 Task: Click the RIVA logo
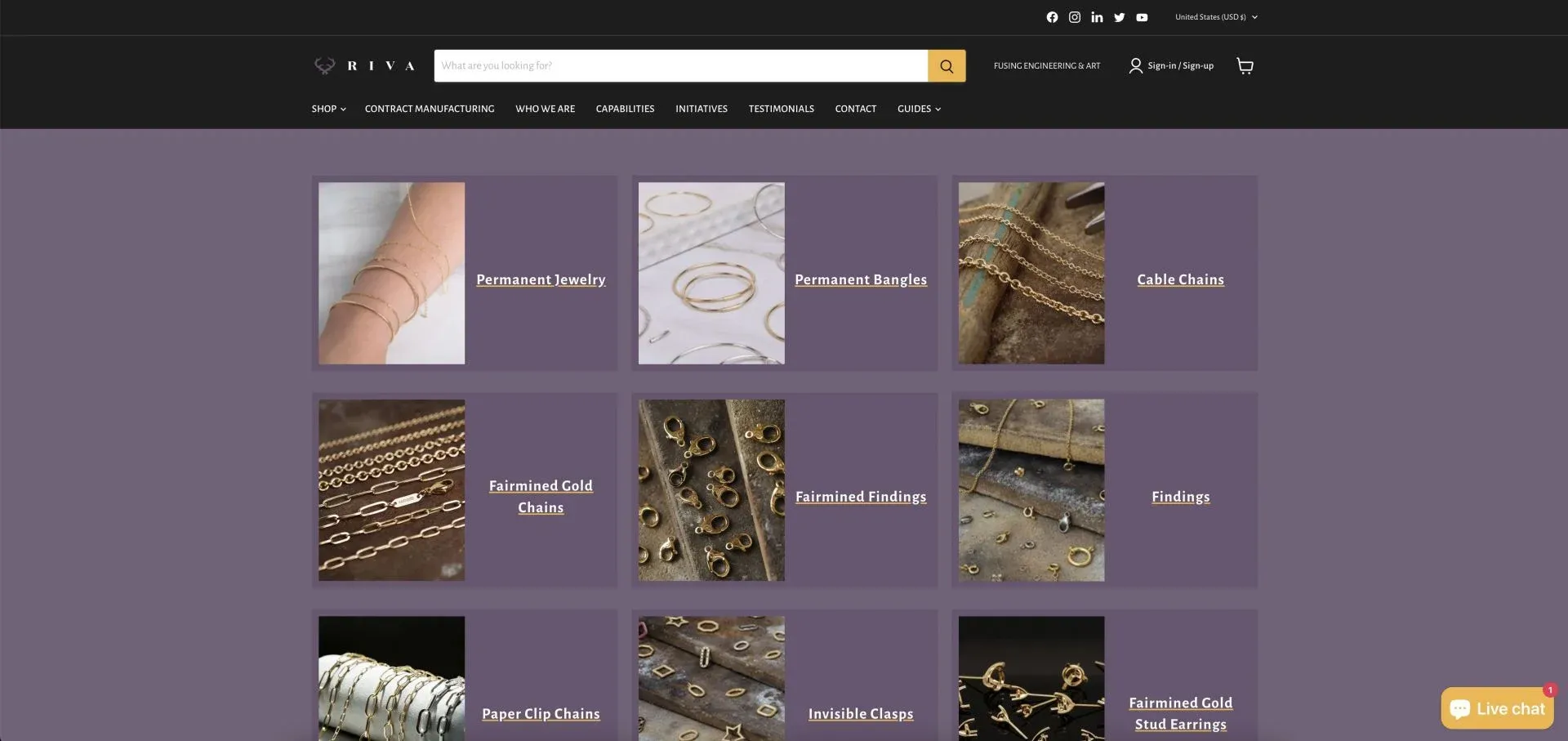pos(365,66)
